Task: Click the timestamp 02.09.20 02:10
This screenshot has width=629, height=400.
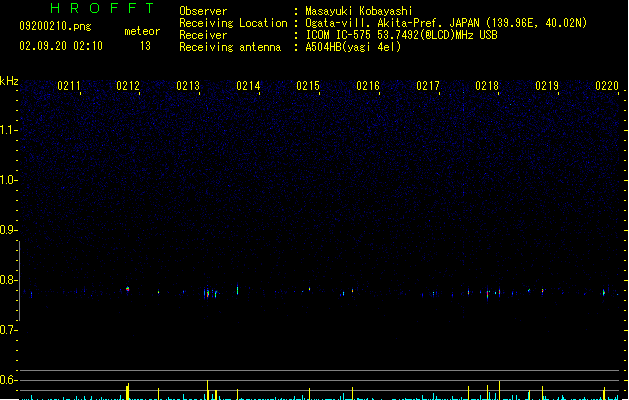Action: [x=61, y=46]
